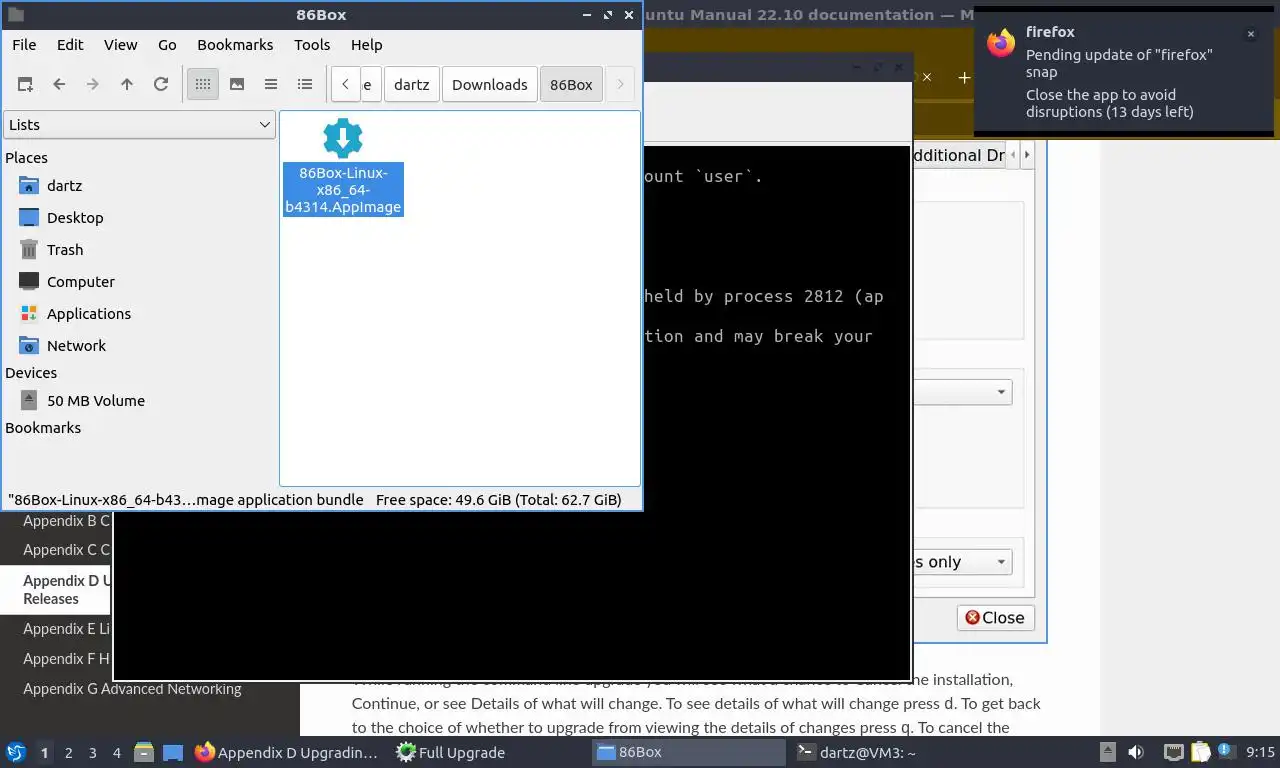
Task: Expand the Lists side pane dropdown
Action: coord(140,125)
